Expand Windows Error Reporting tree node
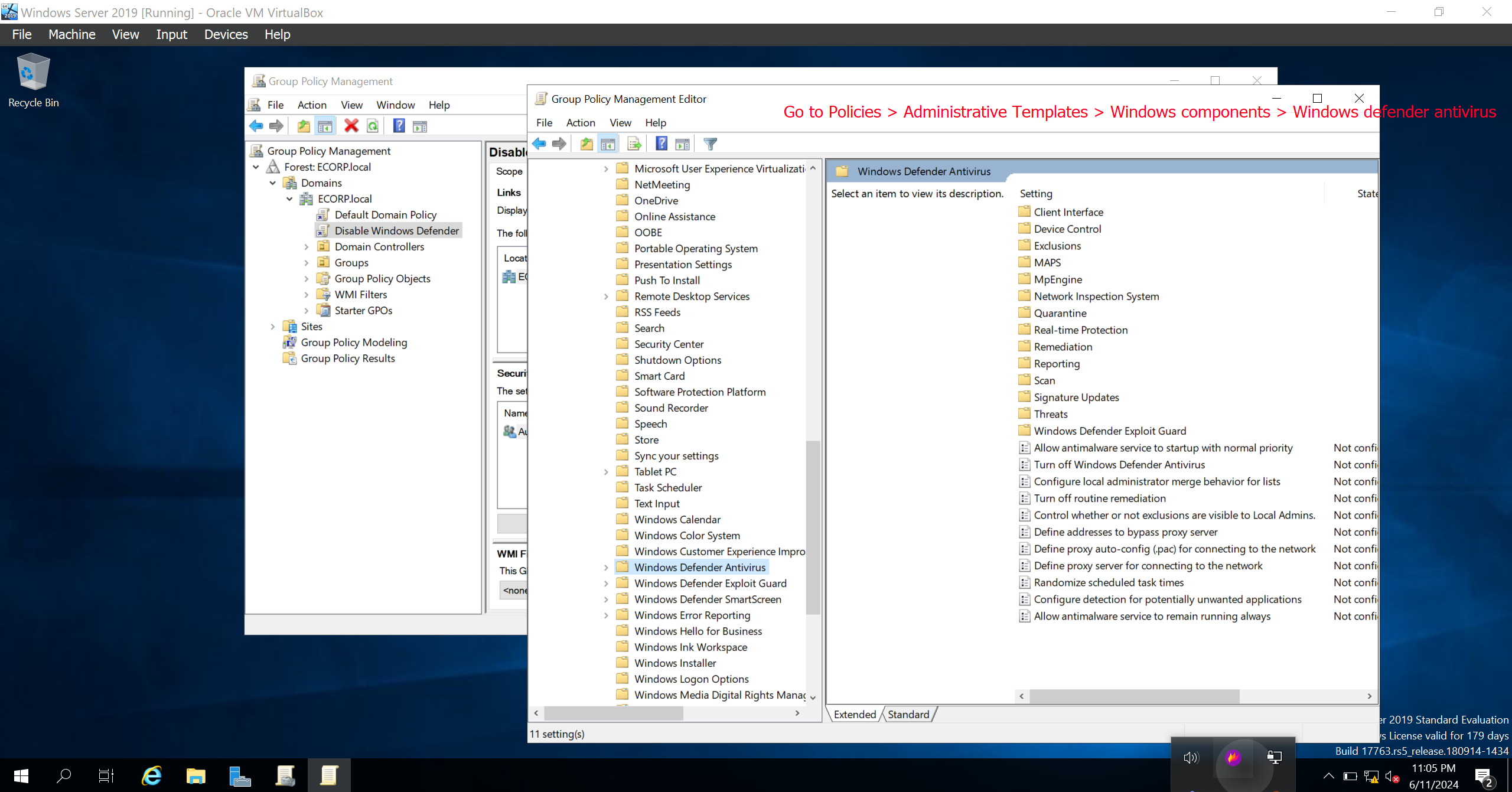Image resolution: width=1512 pixels, height=792 pixels. click(x=606, y=615)
